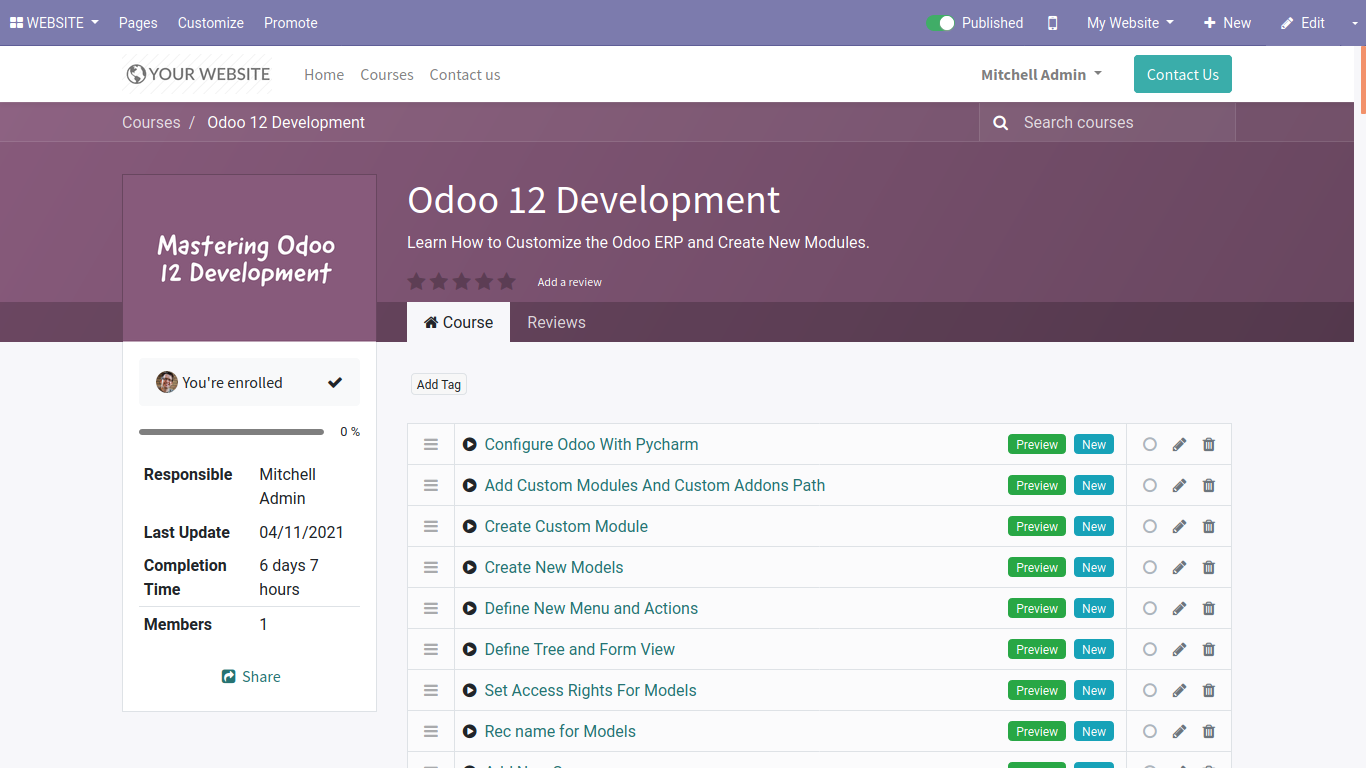Image resolution: width=1366 pixels, height=768 pixels.
Task: Expand the My Website dropdown
Action: tap(1130, 23)
